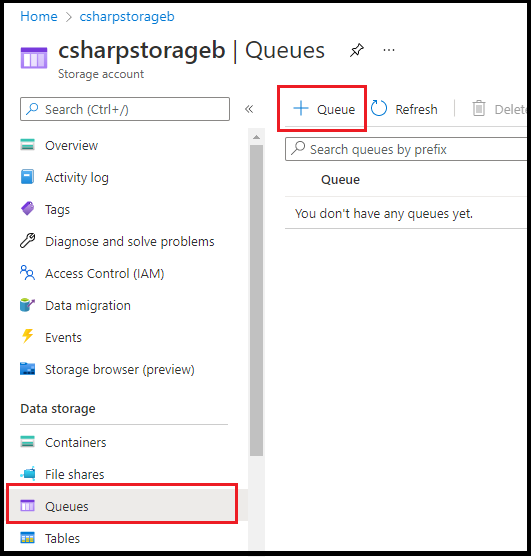Focus the Search queues by prefix field
The image size is (531, 557).
[406, 149]
